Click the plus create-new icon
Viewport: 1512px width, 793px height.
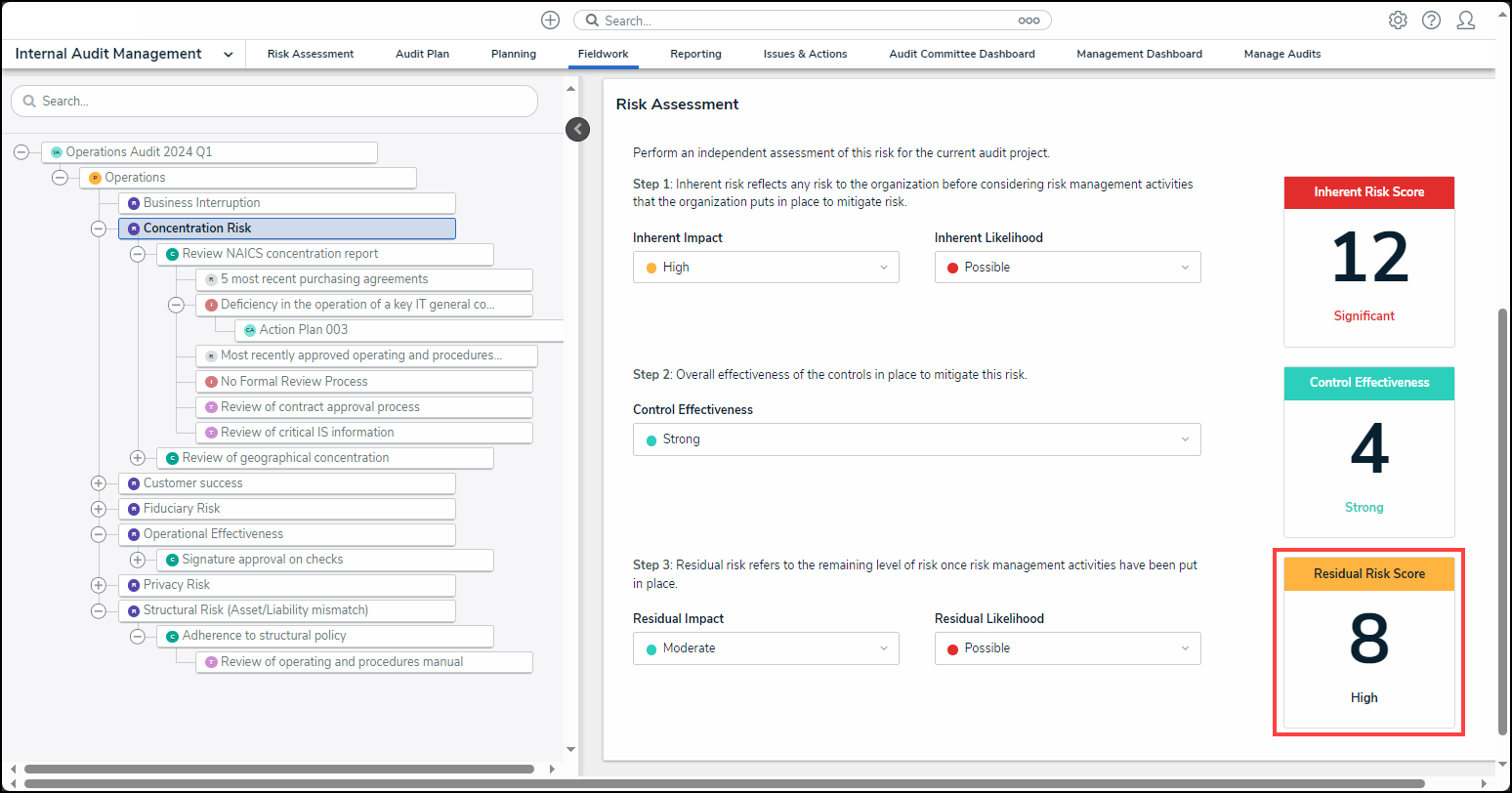[550, 21]
